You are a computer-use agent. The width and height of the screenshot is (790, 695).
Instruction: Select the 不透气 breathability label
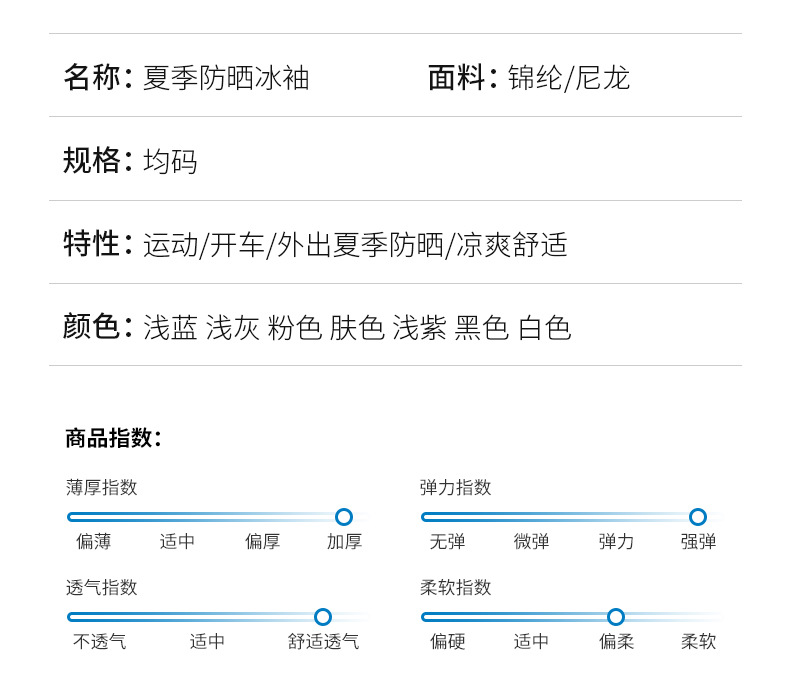[100, 642]
